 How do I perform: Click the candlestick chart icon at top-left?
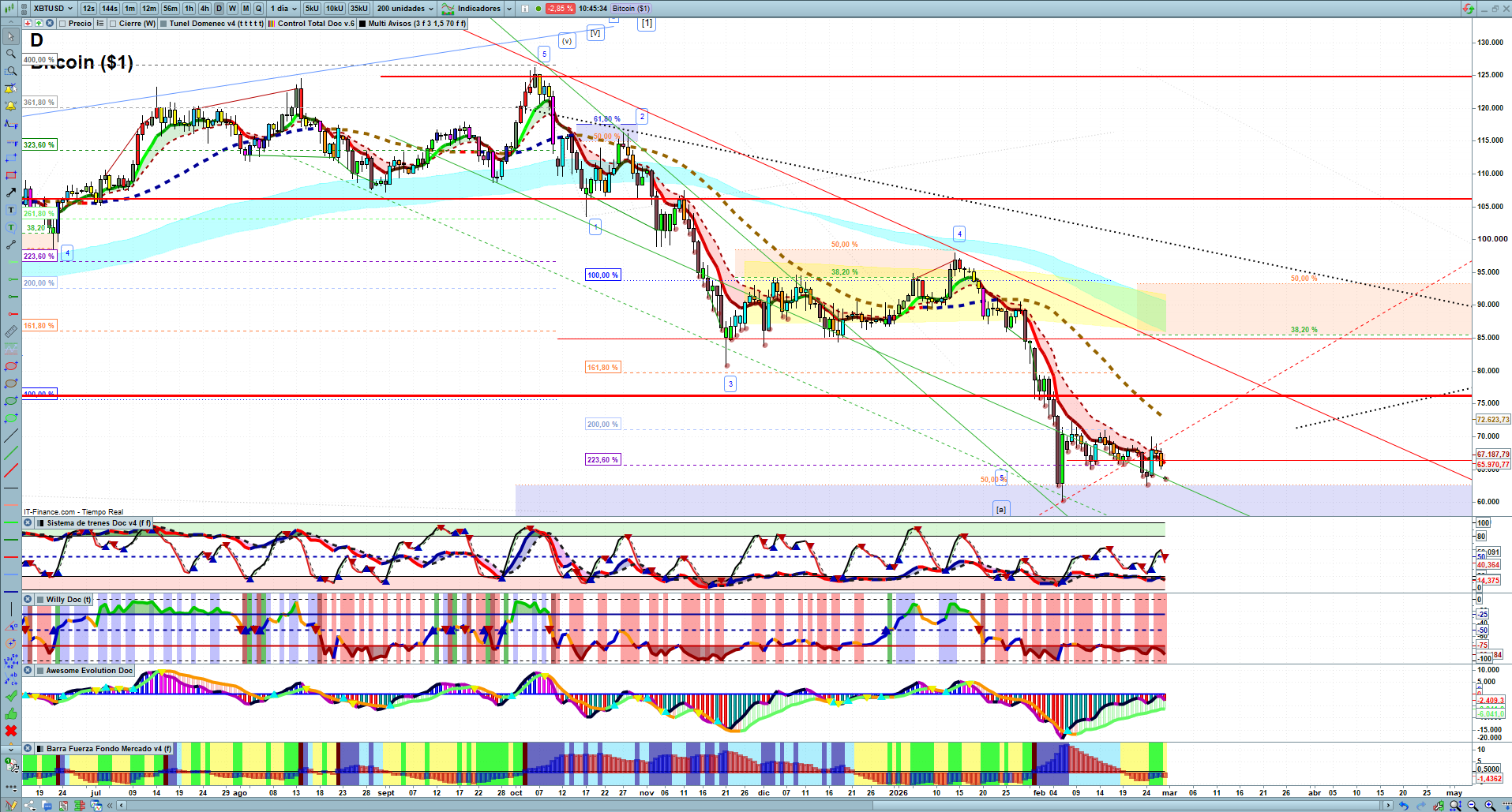9,9
